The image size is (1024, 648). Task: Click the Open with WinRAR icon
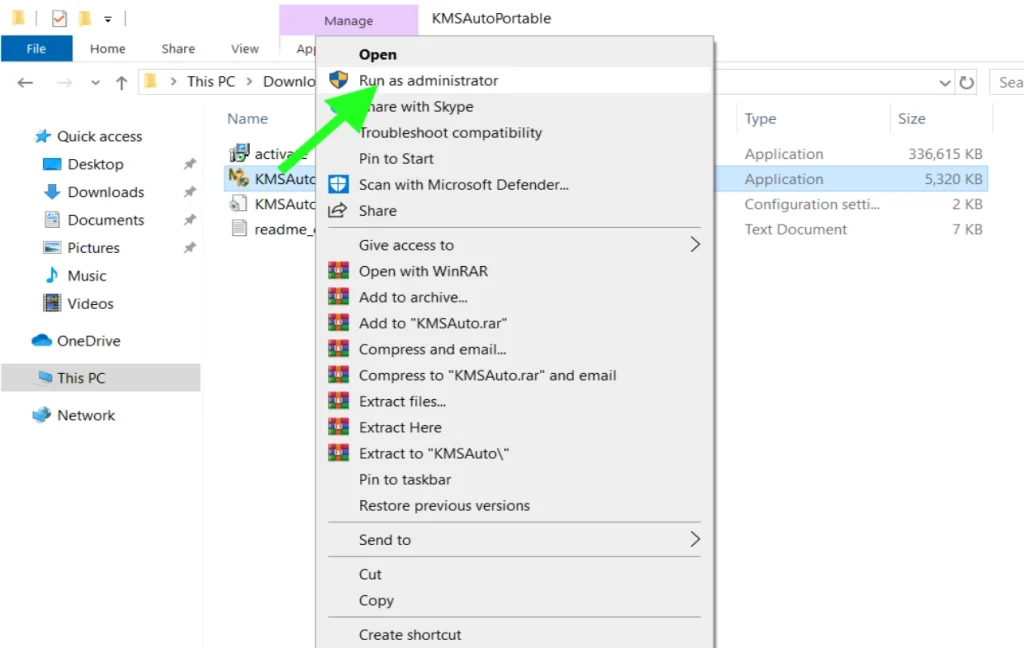pyautogui.click(x=338, y=271)
